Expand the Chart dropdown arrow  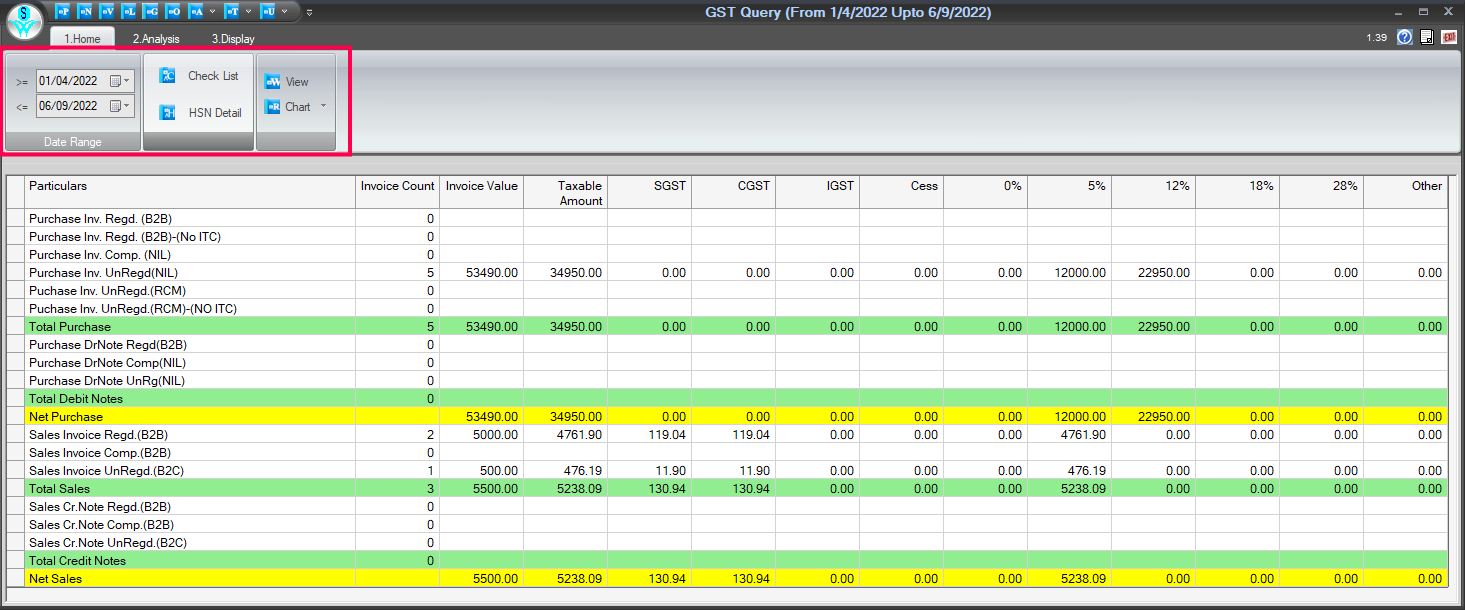click(x=324, y=107)
